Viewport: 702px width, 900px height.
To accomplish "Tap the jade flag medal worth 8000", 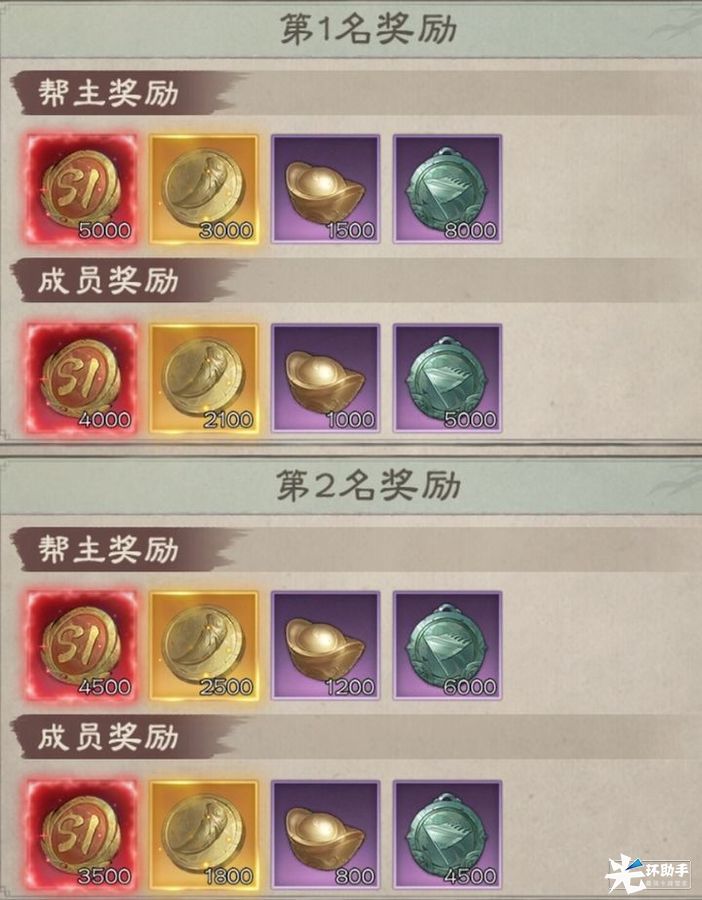I will tap(447, 189).
